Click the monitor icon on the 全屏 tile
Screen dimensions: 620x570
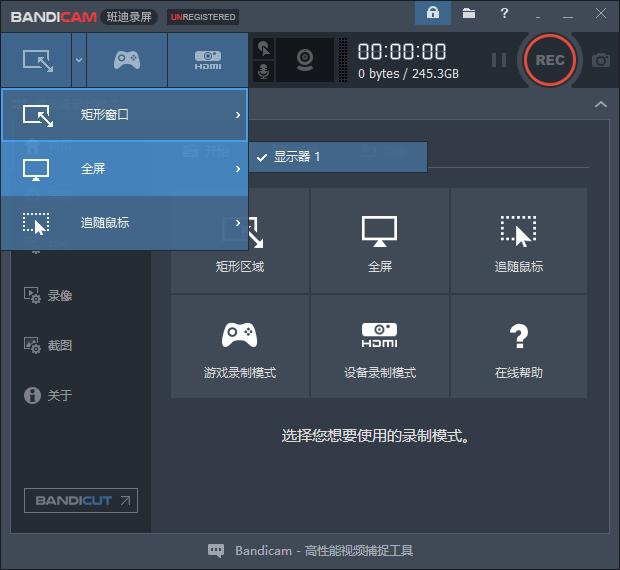380,231
